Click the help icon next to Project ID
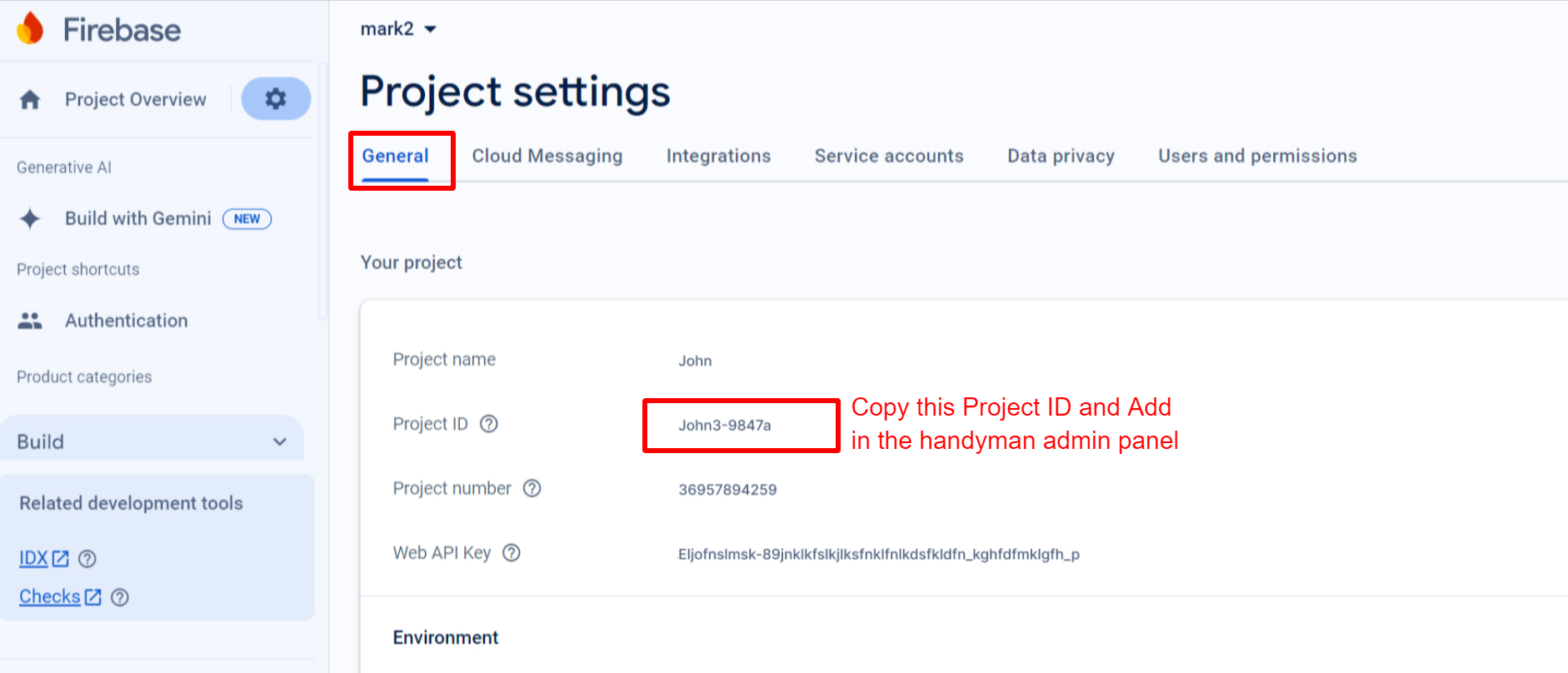Viewport: 1568px width, 673px height. point(489,424)
